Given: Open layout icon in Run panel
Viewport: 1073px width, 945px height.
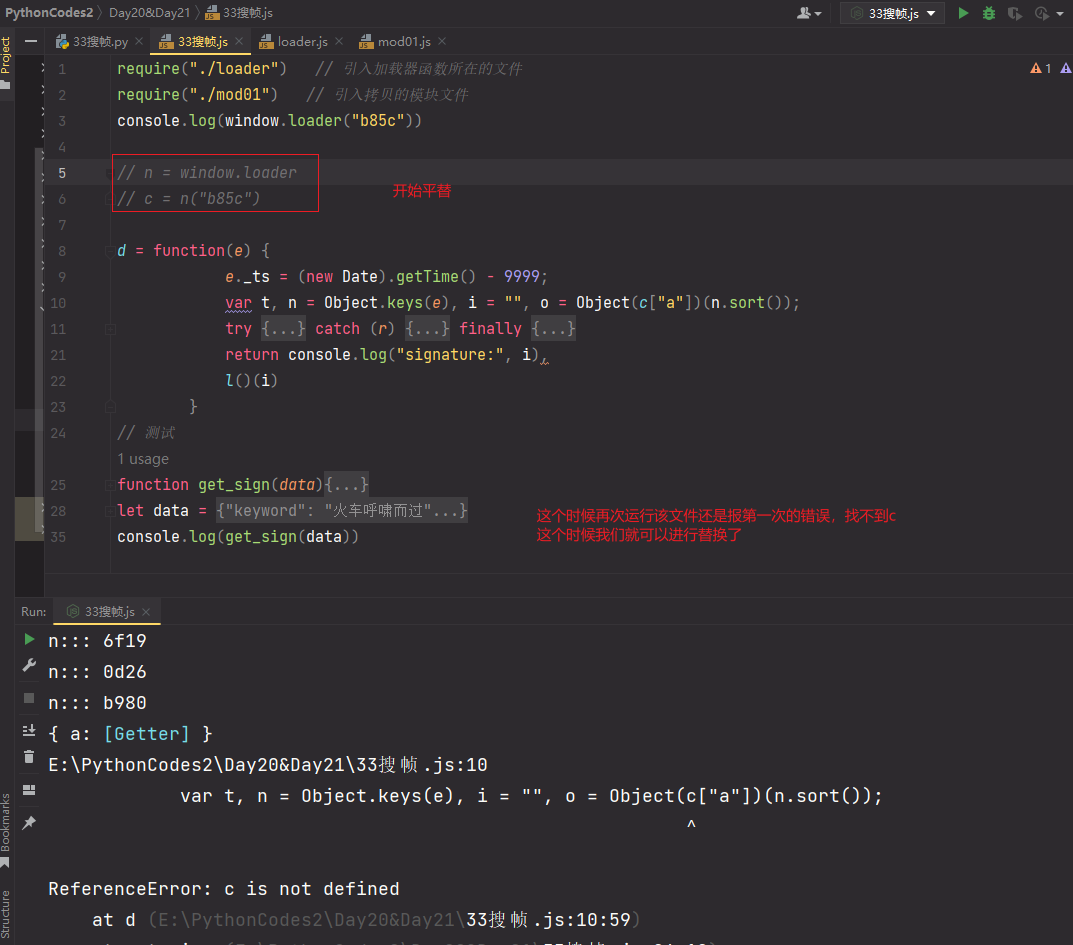Looking at the screenshot, I should [29, 790].
